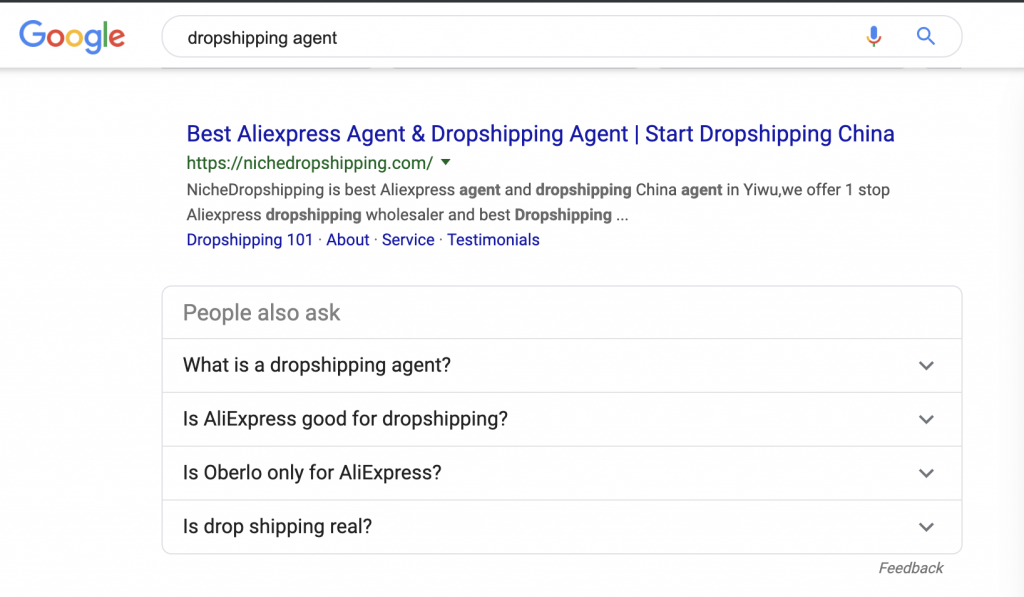
Task: Click the voice search microphone icon
Action: pyautogui.click(x=874, y=37)
